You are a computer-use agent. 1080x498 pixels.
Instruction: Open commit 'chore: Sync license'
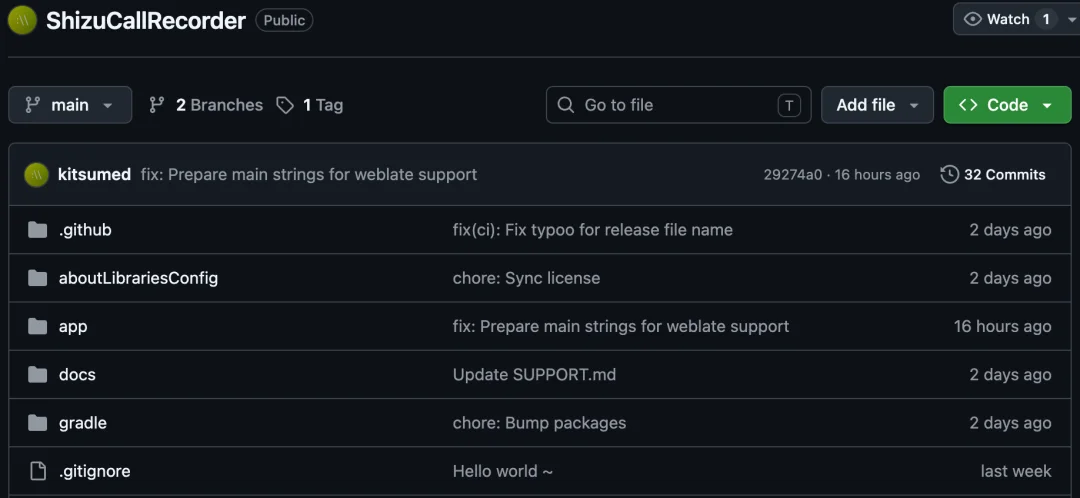[x=526, y=278]
